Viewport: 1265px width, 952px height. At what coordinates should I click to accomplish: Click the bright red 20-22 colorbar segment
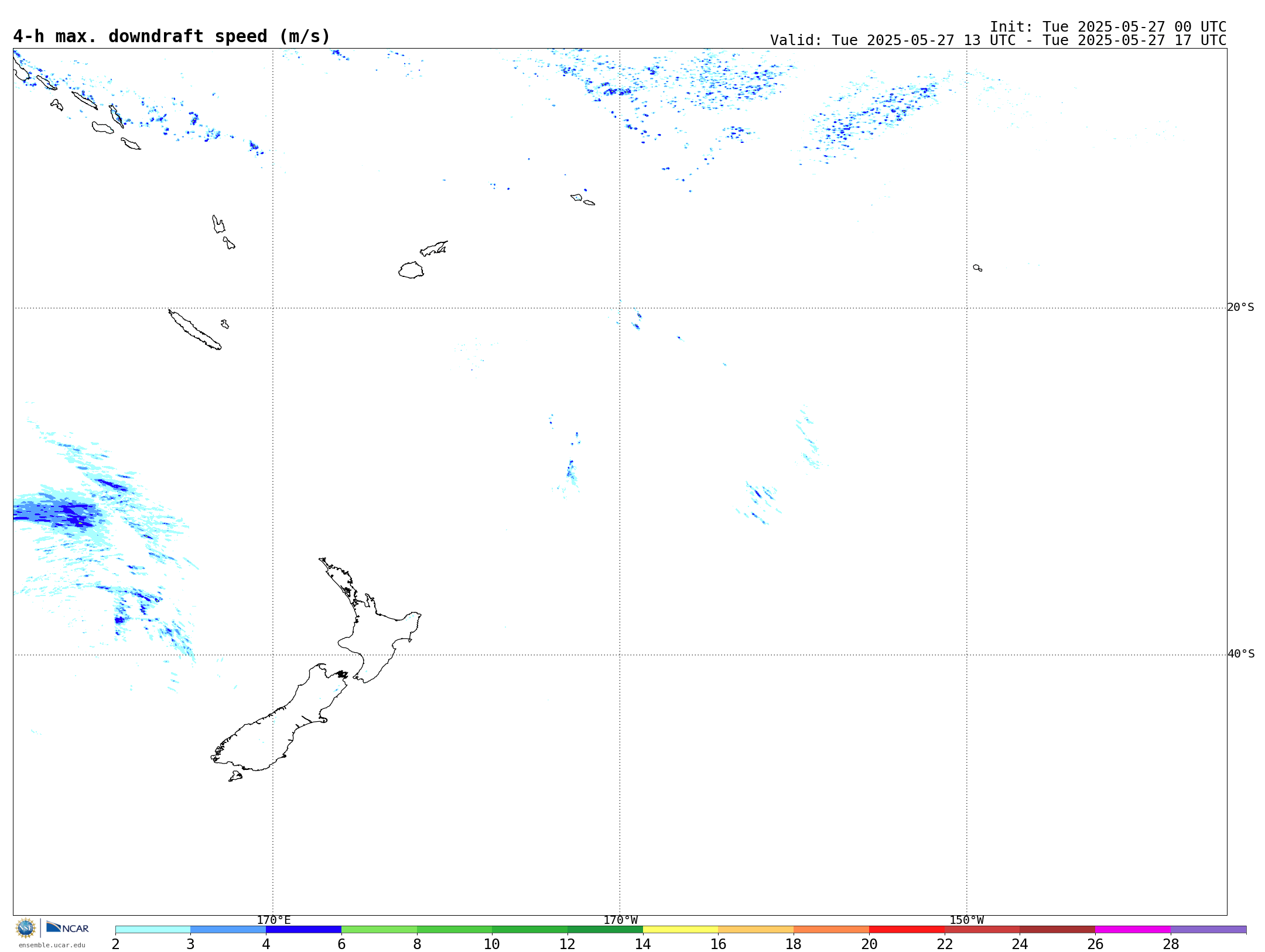(x=907, y=930)
